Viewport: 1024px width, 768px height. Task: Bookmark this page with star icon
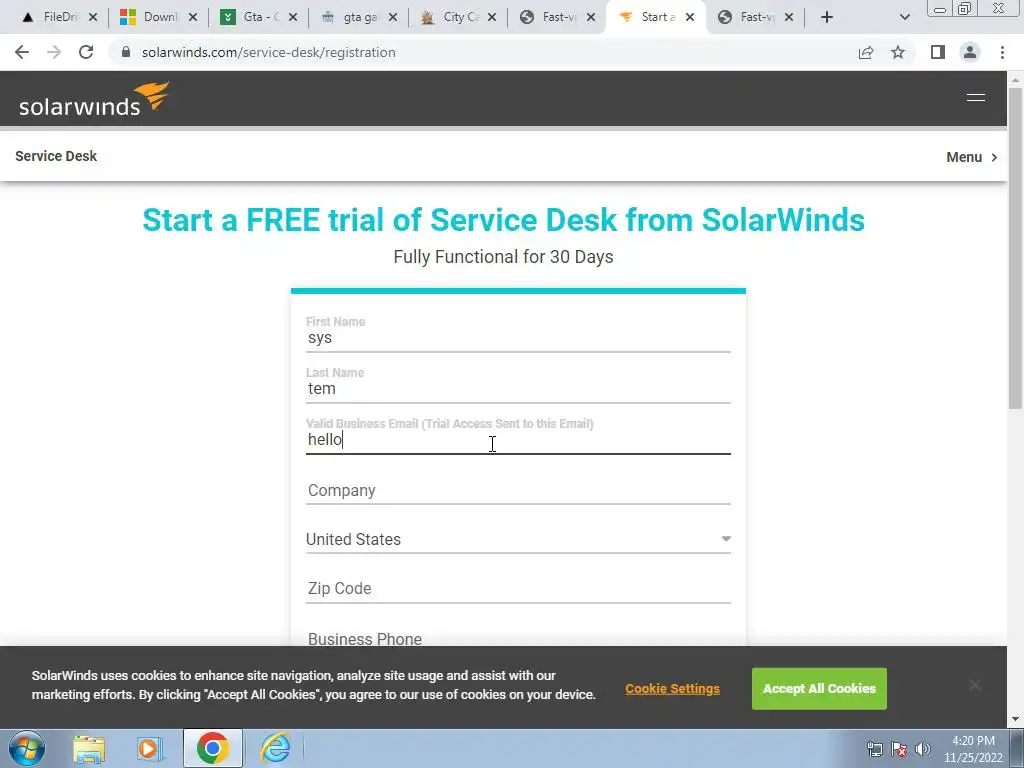[x=898, y=52]
